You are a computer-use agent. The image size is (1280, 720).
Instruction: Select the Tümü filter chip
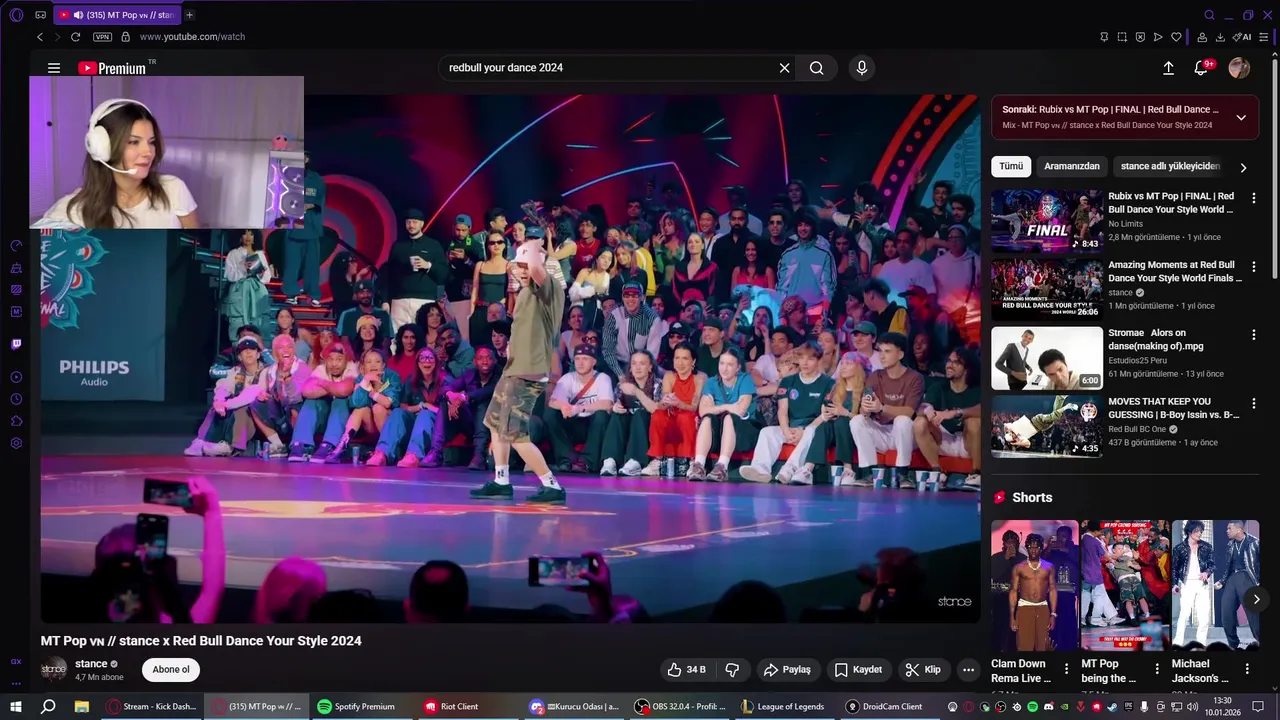coord(1011,167)
